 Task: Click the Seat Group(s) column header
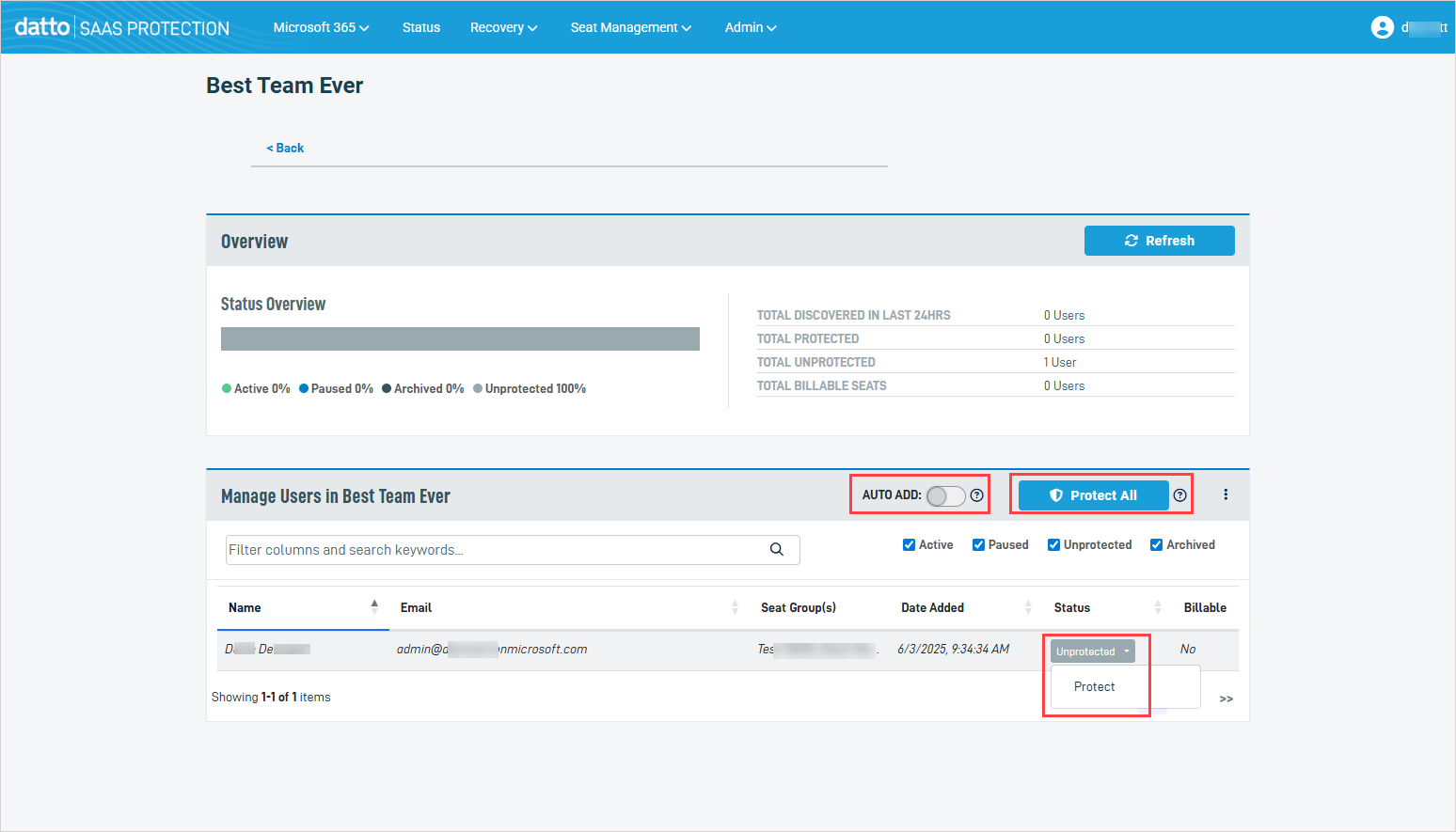[x=799, y=607]
